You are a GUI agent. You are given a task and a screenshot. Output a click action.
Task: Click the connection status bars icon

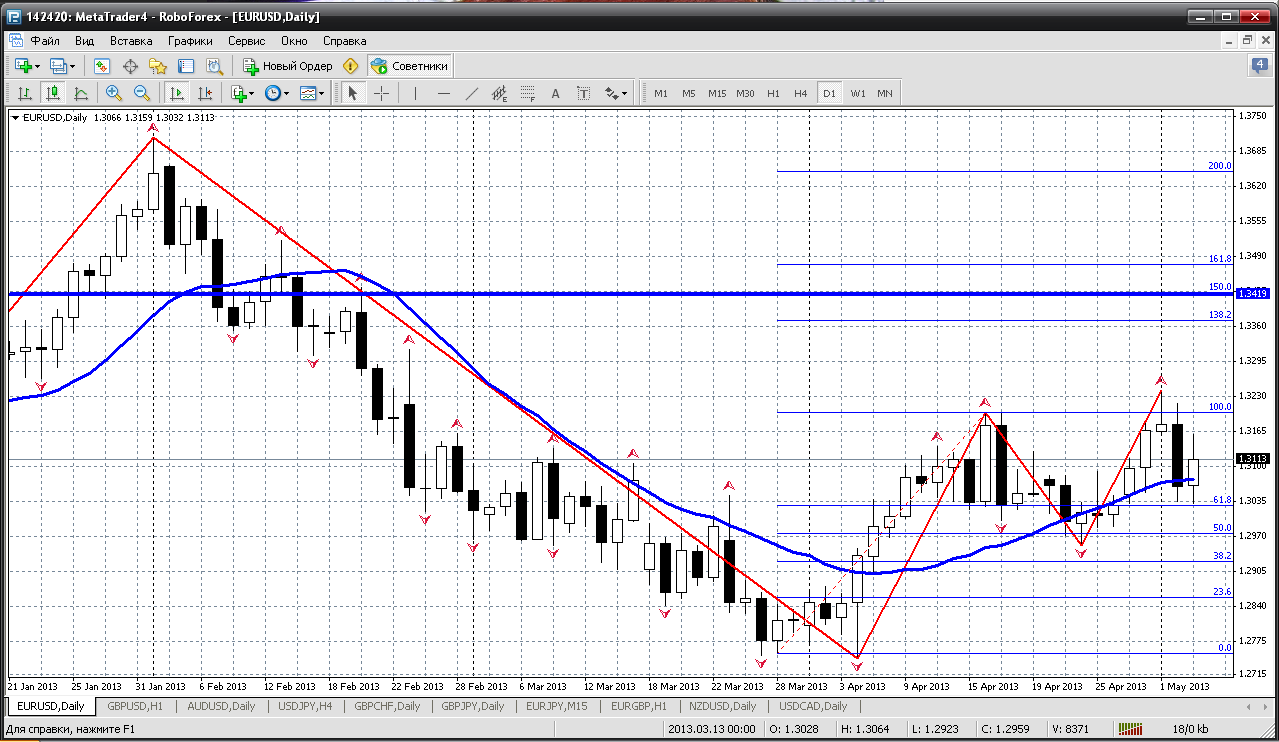[x=1131, y=729]
